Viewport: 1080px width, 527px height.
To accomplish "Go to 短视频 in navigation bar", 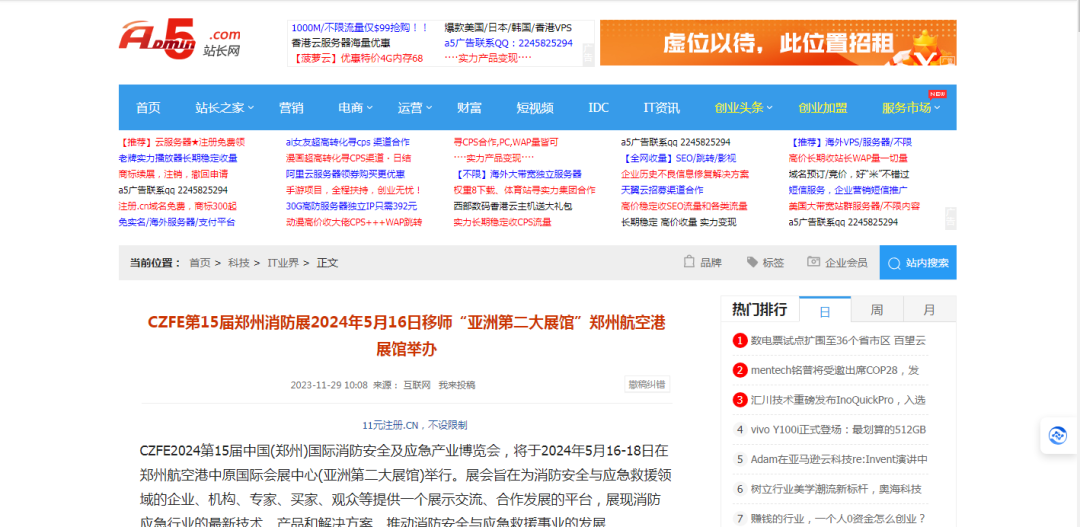I will pos(535,108).
